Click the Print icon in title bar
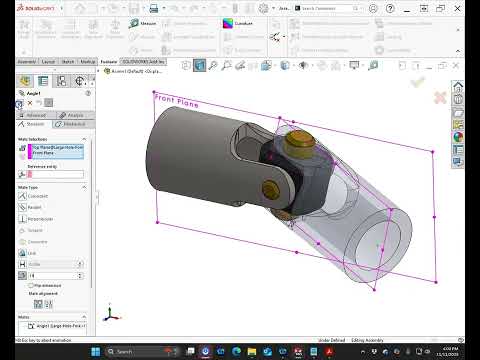This screenshot has width=480, height=360. click(x=153, y=8)
